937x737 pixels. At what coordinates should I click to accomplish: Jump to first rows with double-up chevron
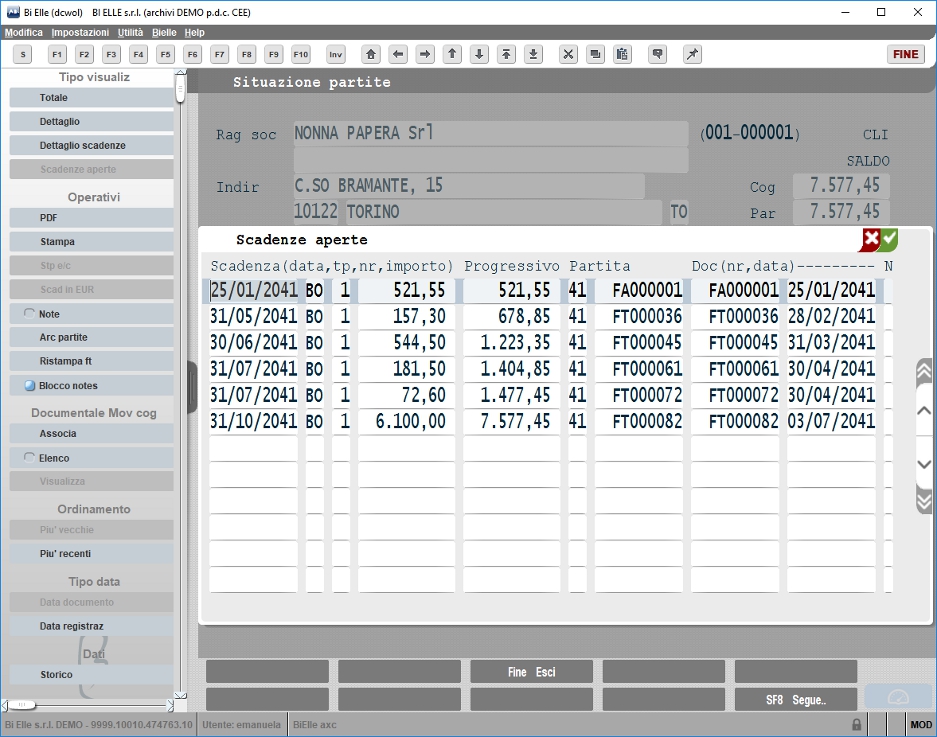click(x=924, y=371)
